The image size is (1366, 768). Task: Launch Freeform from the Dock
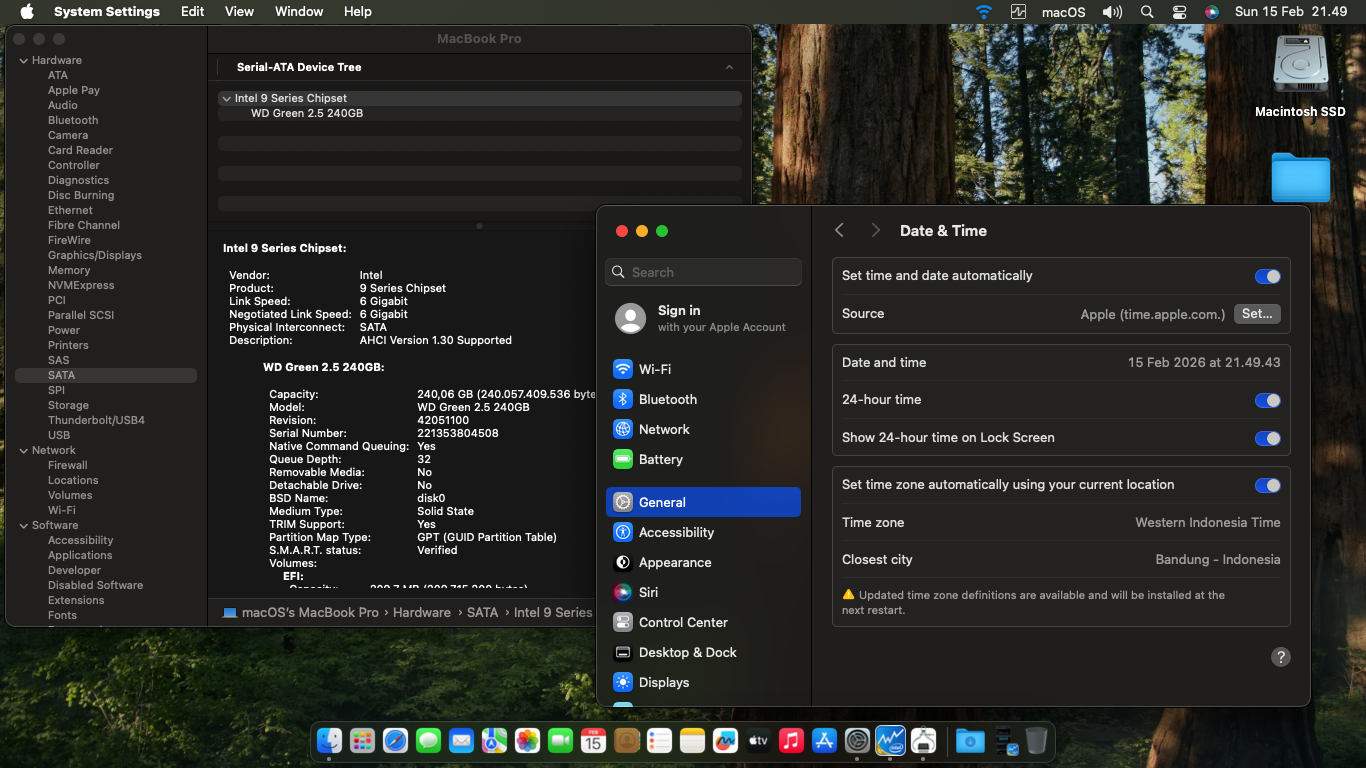(725, 740)
